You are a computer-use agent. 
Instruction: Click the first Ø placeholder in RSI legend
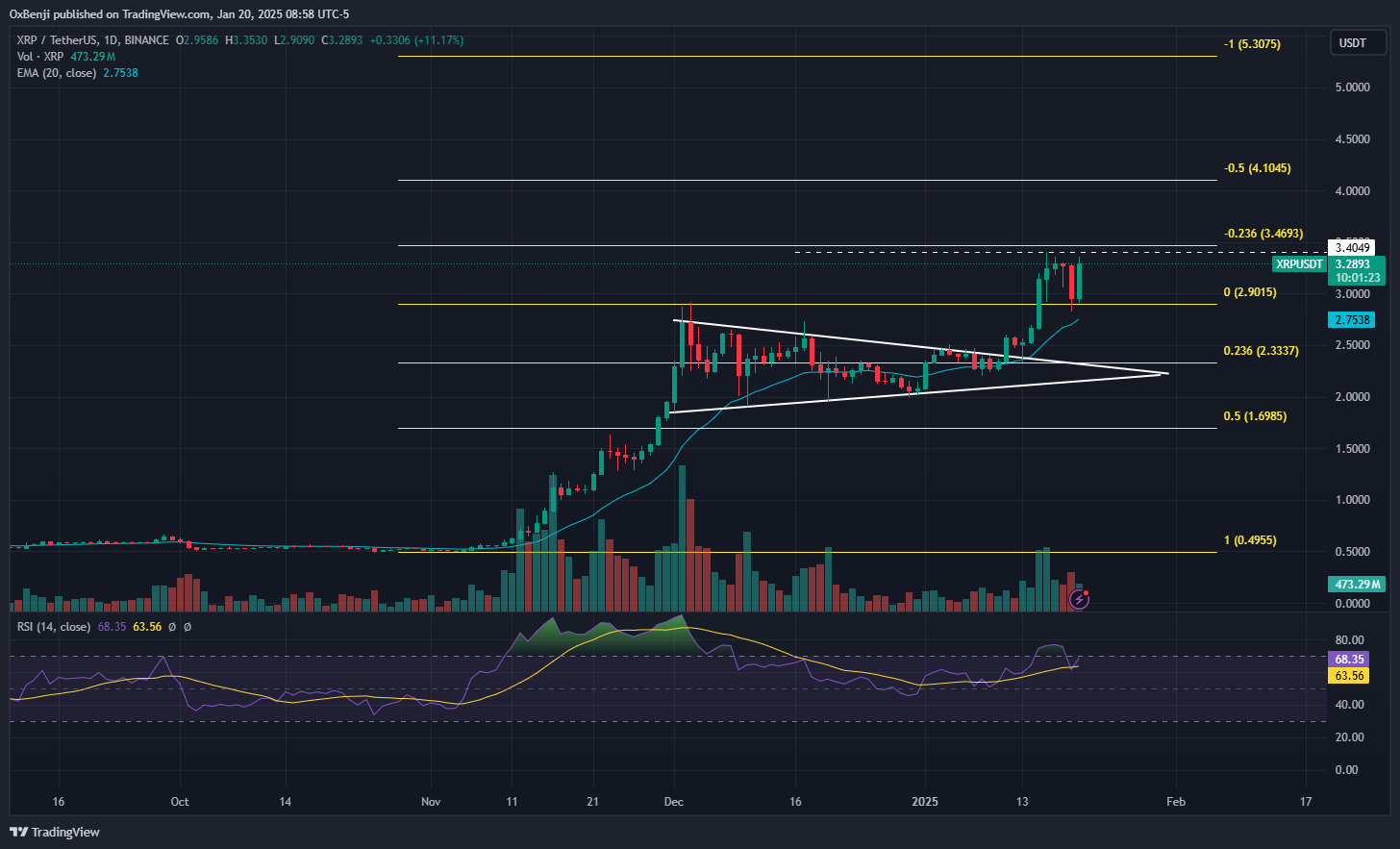click(x=172, y=626)
